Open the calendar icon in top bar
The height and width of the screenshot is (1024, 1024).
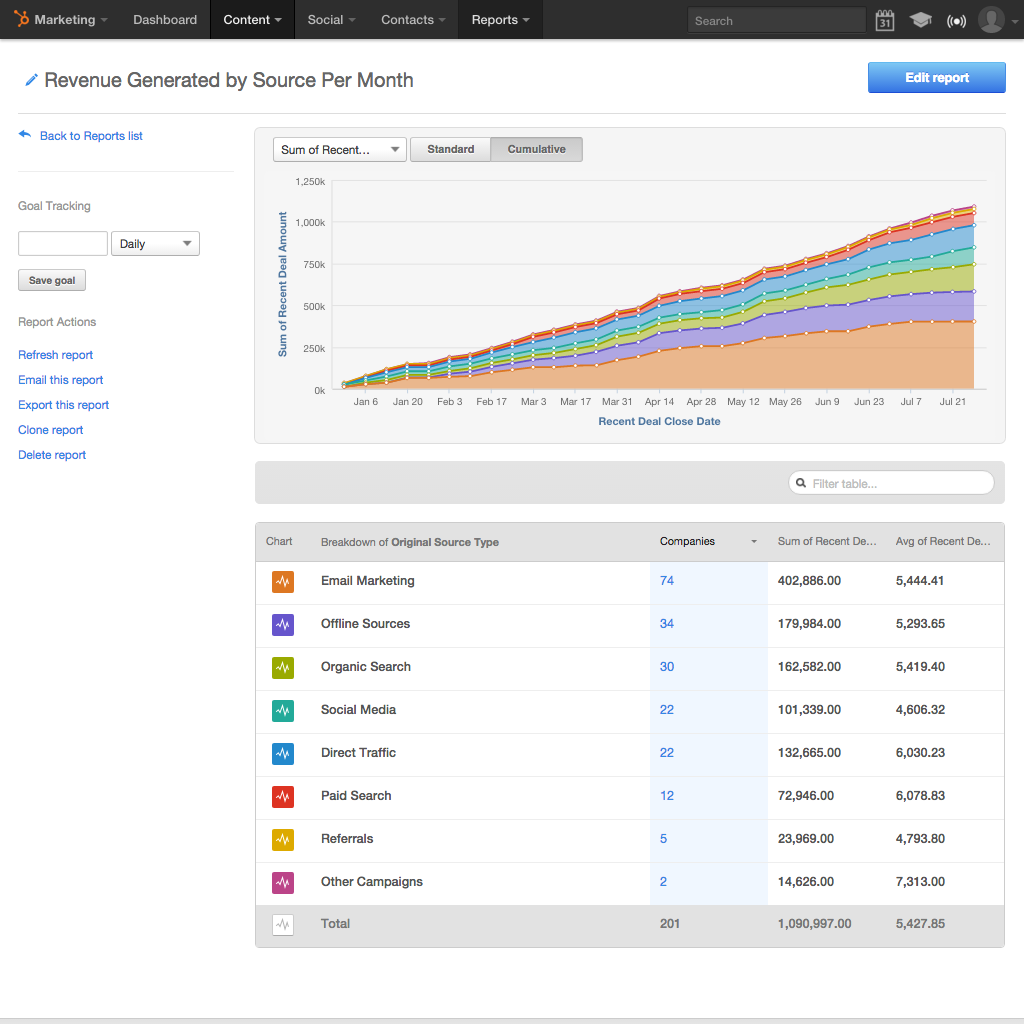(884, 20)
